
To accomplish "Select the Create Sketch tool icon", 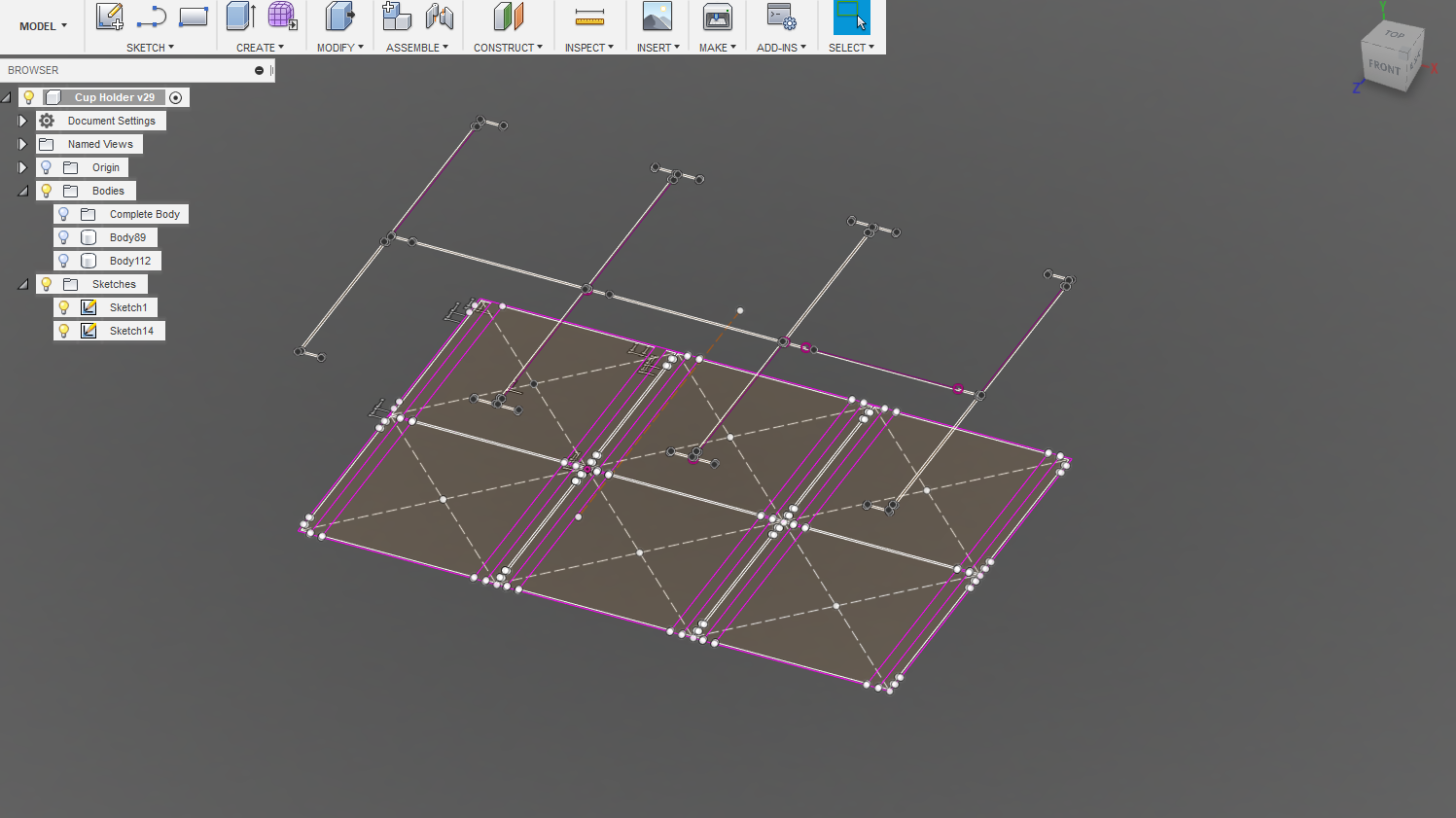I will point(110,17).
